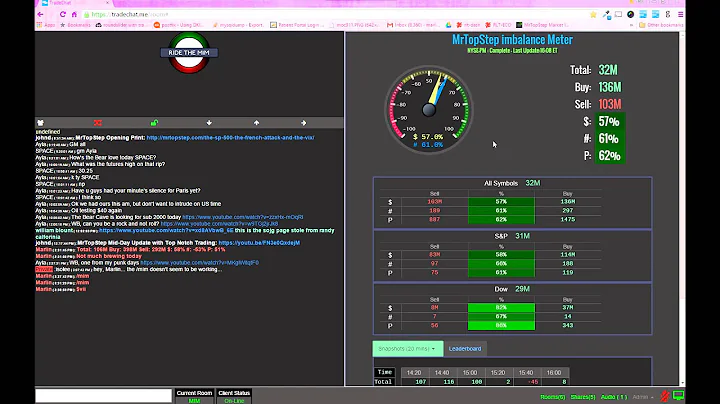Click the red muted microphone icon
This screenshot has width=720, height=404.
click(x=664, y=396)
